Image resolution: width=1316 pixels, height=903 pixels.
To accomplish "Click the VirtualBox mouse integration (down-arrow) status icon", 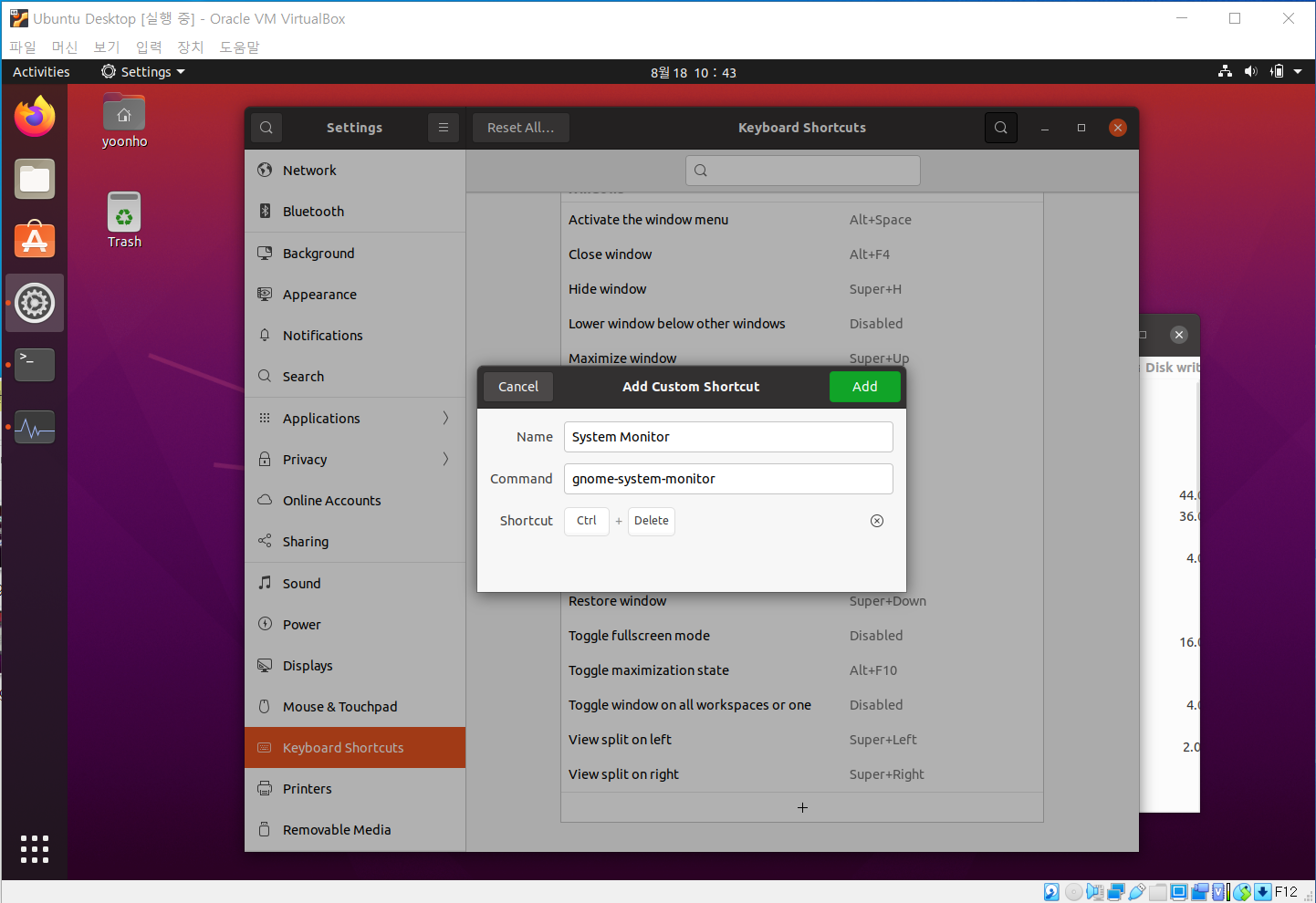I will click(1263, 892).
